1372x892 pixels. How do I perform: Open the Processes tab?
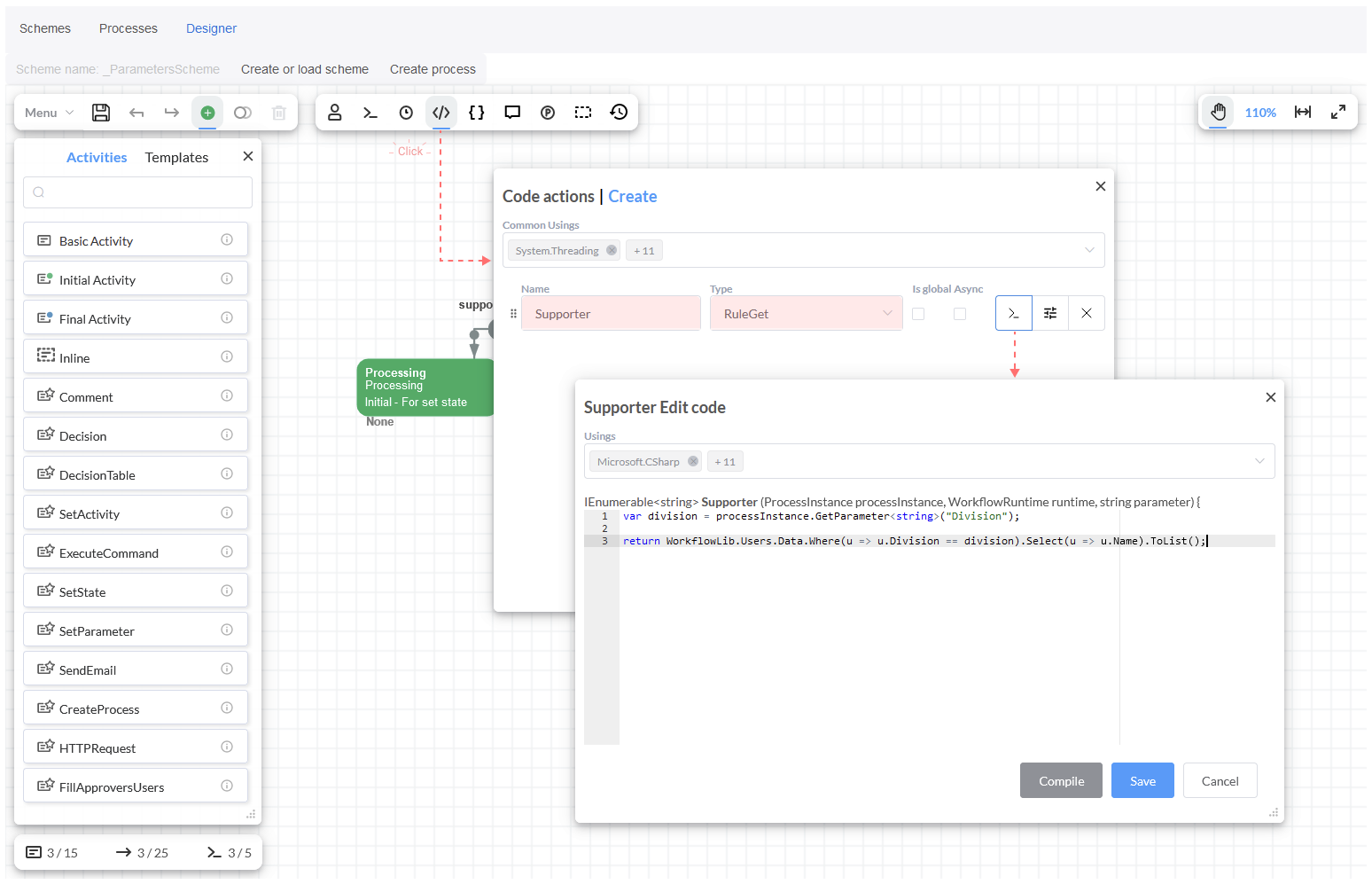coord(129,28)
